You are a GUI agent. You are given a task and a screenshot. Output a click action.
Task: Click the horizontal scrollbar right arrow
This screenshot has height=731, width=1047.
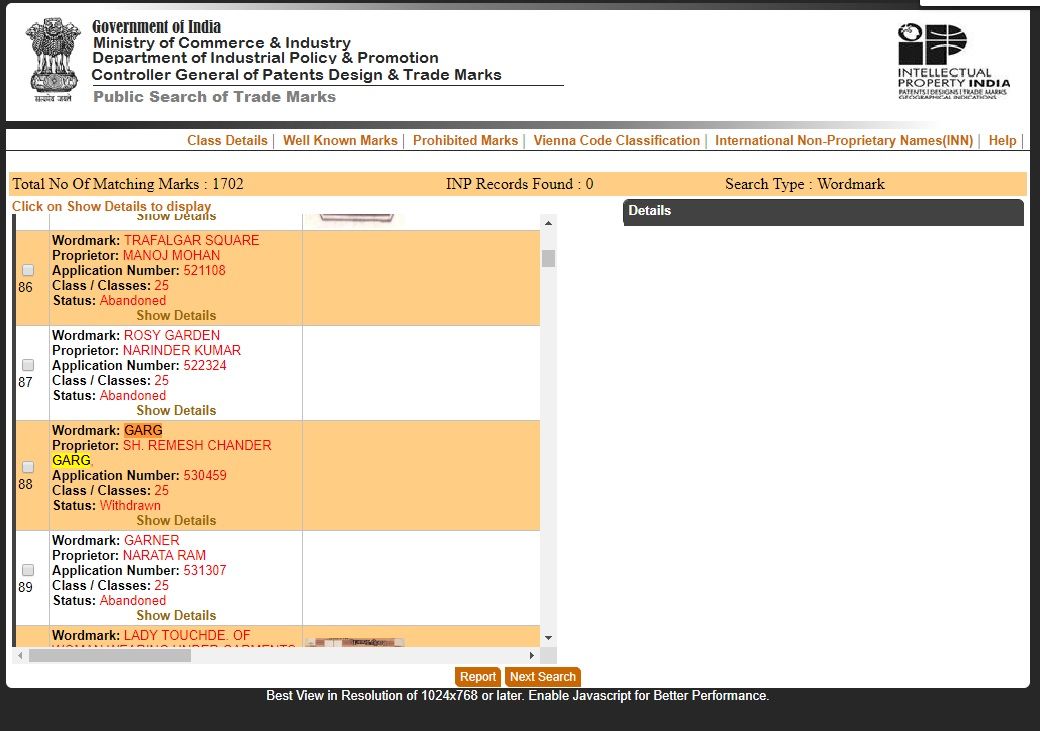coord(532,656)
